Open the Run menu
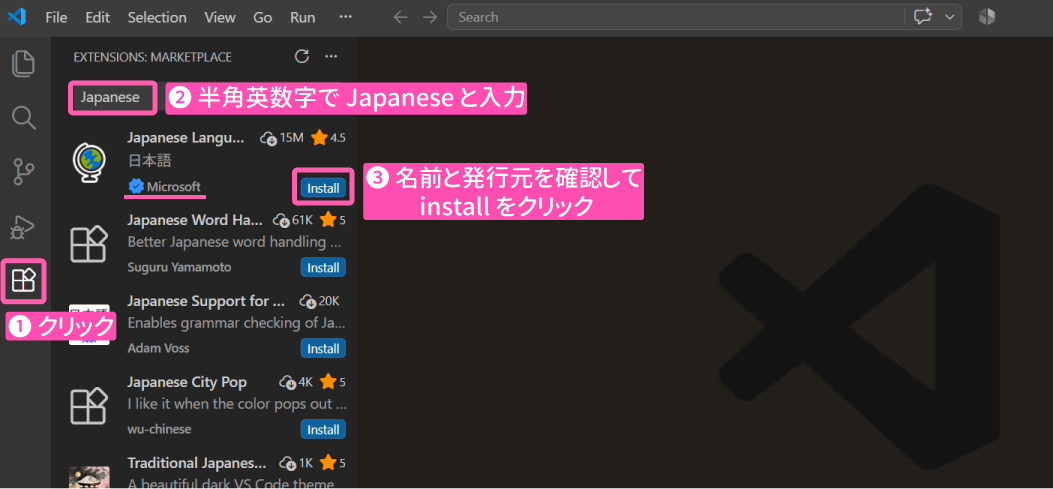Image resolution: width=1053 pixels, height=489 pixels. pyautogui.click(x=303, y=17)
